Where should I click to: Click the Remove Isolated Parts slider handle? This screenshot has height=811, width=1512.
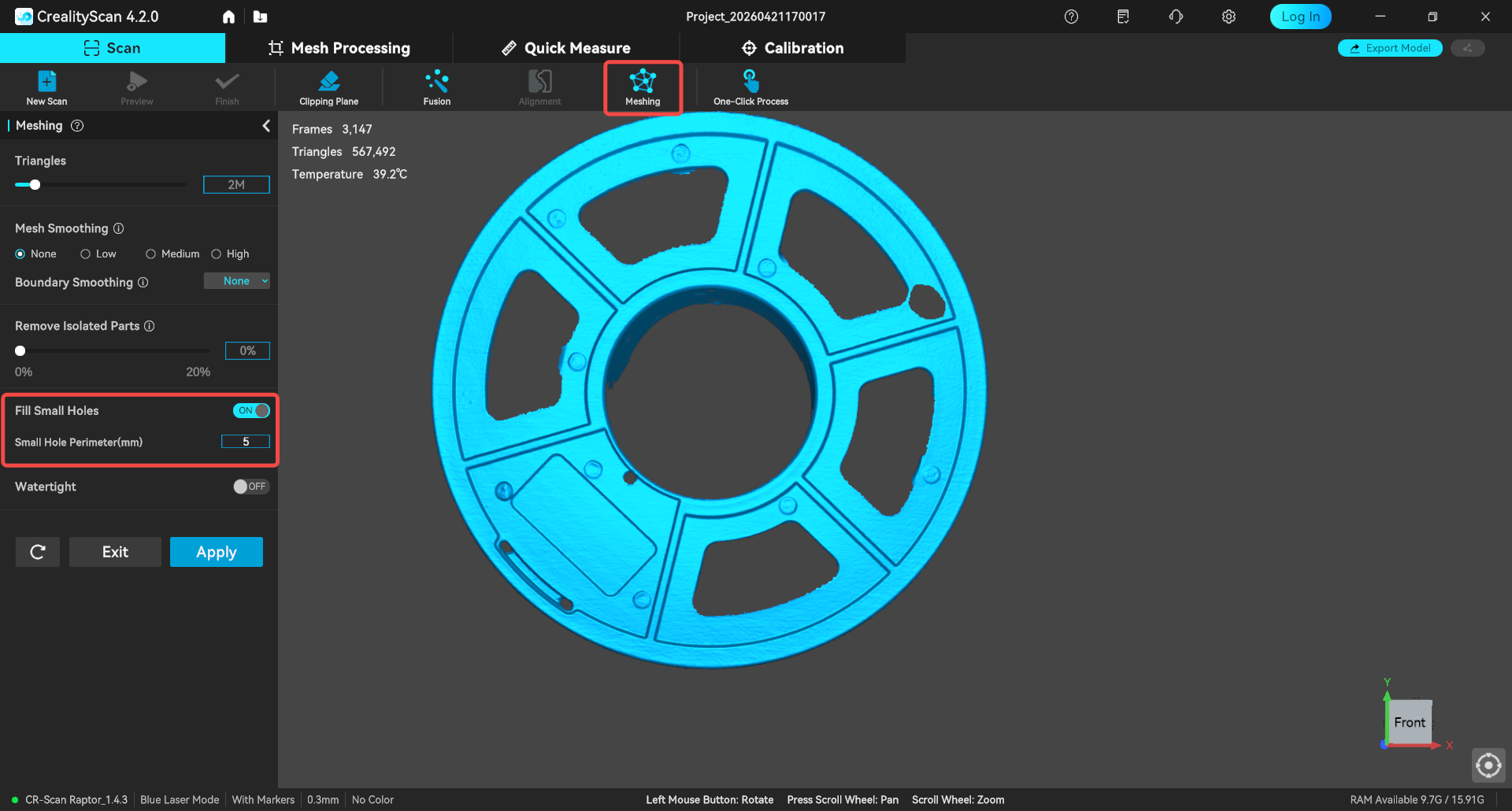pyautogui.click(x=20, y=351)
